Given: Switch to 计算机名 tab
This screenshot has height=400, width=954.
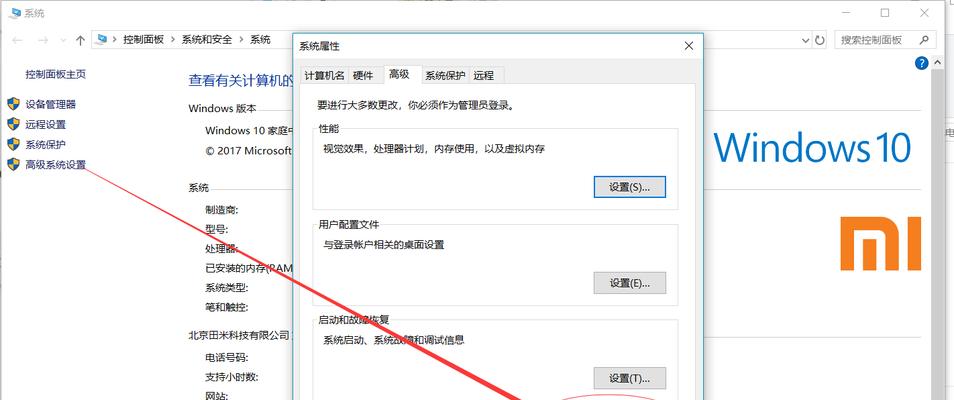Looking at the screenshot, I should coord(324,75).
